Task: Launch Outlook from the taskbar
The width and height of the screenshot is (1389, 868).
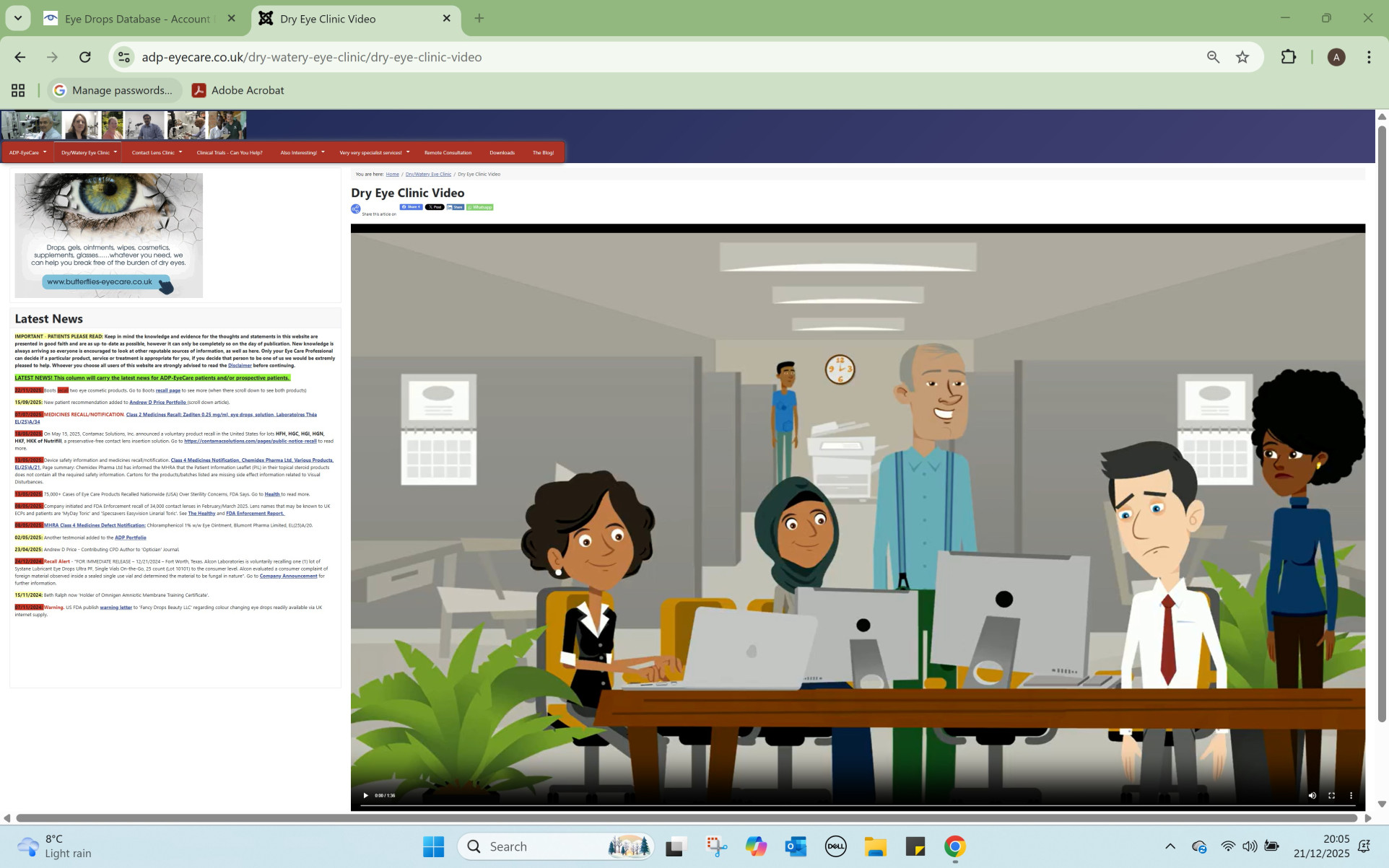Action: point(796,846)
